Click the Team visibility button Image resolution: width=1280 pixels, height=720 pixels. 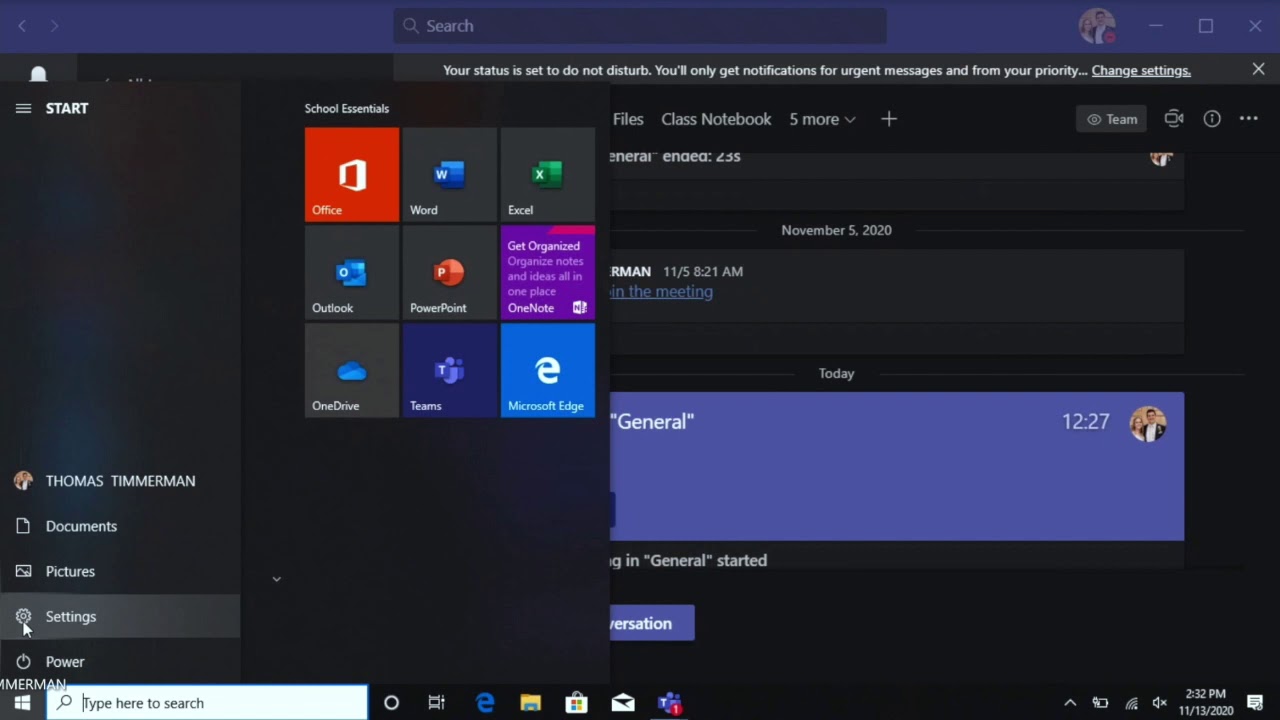coord(1111,119)
